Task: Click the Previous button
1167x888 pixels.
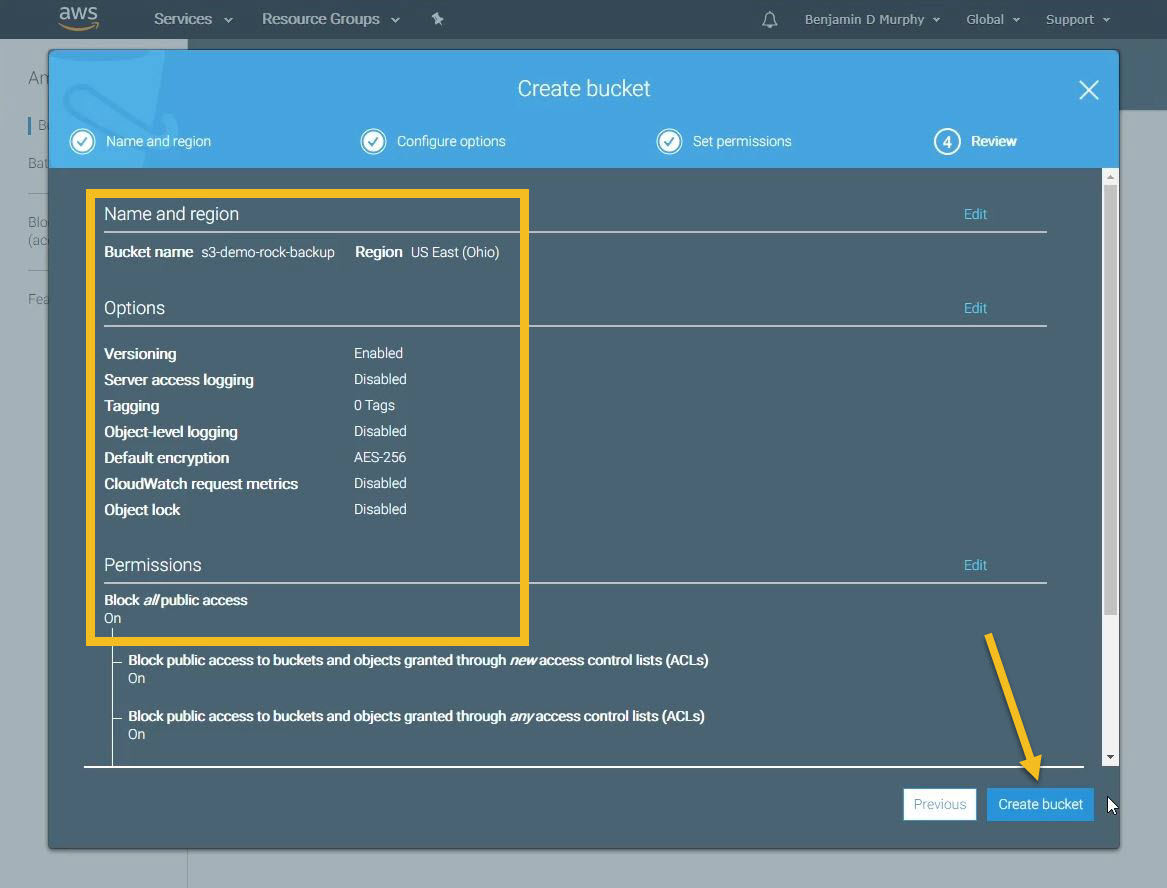Action: click(939, 805)
